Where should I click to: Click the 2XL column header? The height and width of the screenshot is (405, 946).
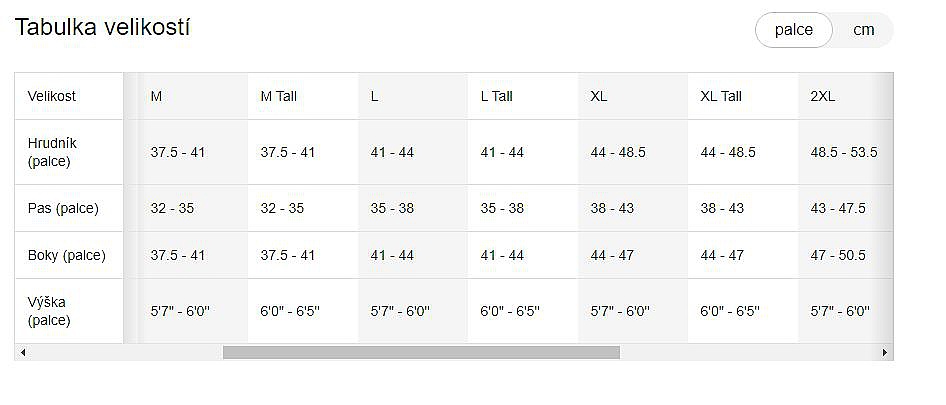(x=823, y=97)
